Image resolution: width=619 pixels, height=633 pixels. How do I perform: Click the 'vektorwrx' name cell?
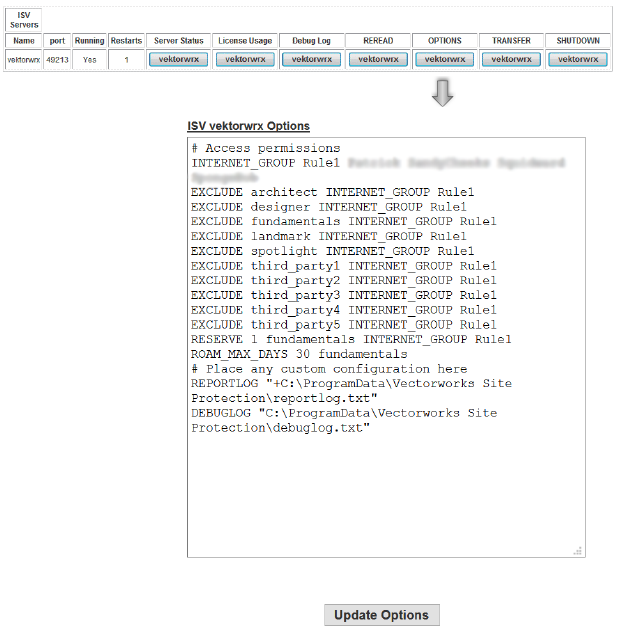click(24, 60)
